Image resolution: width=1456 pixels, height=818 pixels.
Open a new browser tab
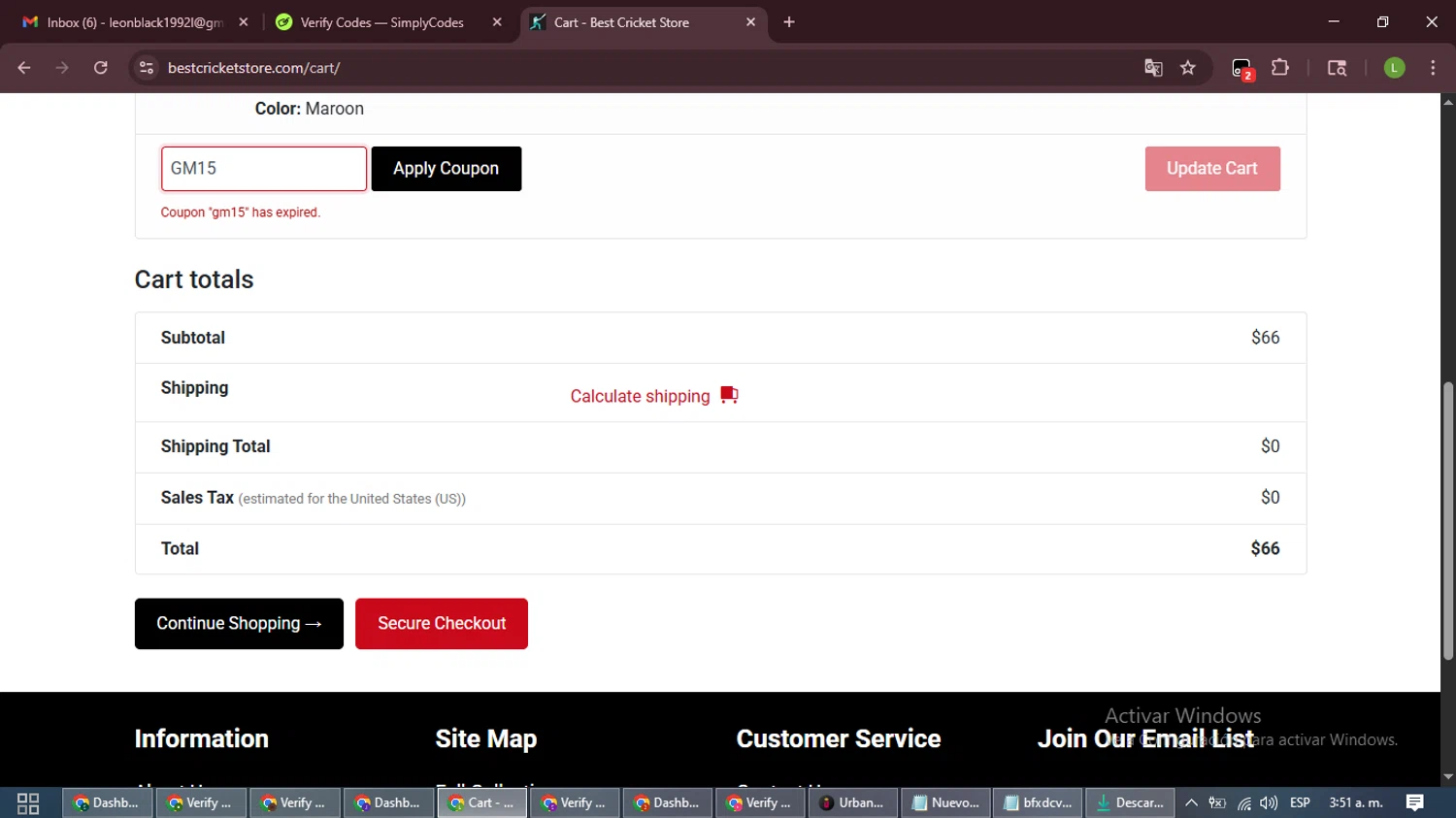[789, 22]
